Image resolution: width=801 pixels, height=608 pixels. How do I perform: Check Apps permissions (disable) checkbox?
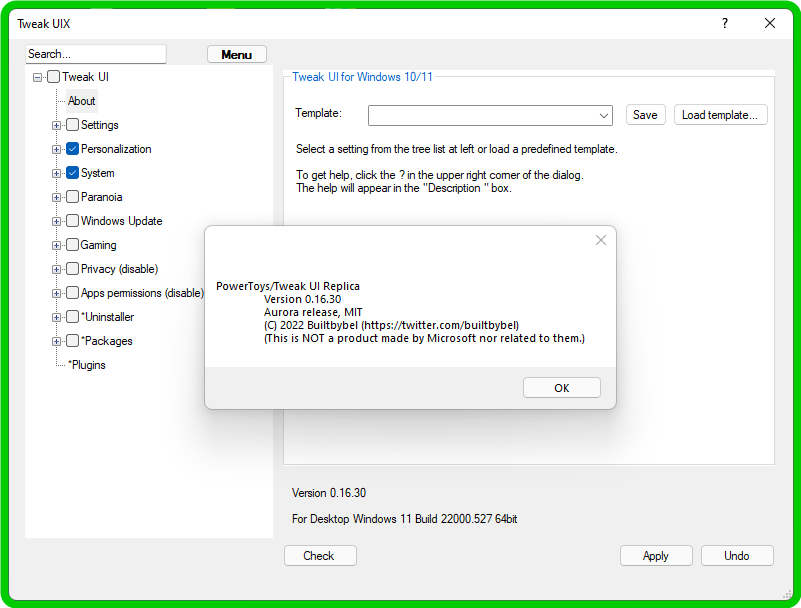point(73,293)
